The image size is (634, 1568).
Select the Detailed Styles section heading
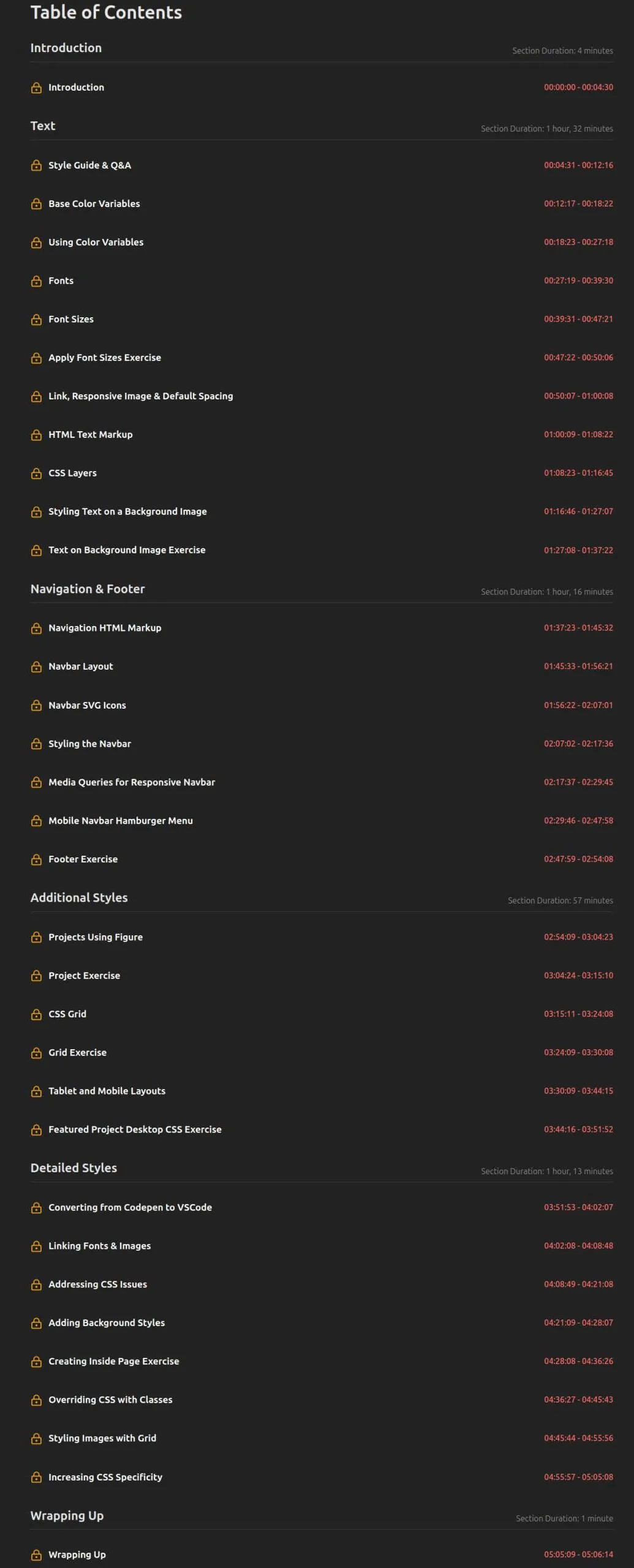click(x=74, y=1168)
